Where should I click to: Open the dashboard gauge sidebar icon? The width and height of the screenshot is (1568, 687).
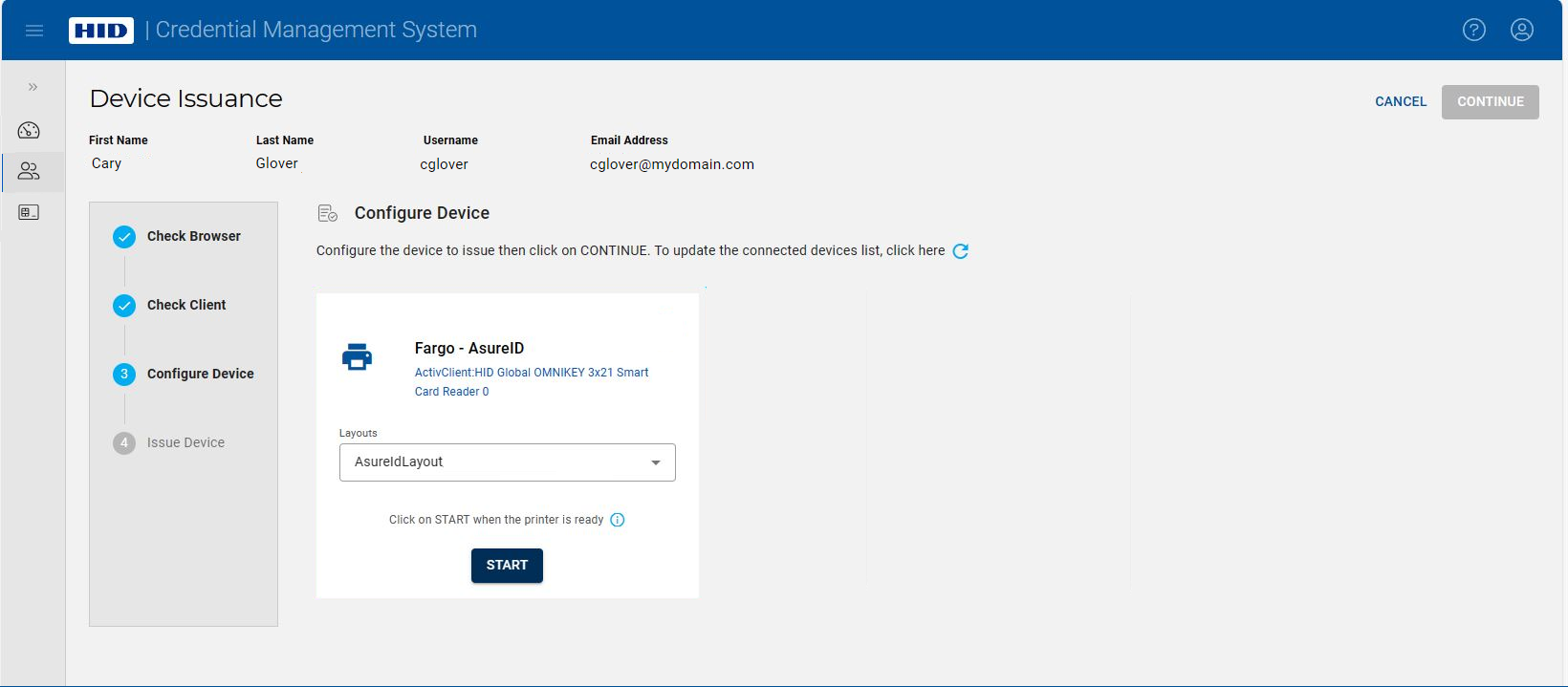tap(30, 130)
